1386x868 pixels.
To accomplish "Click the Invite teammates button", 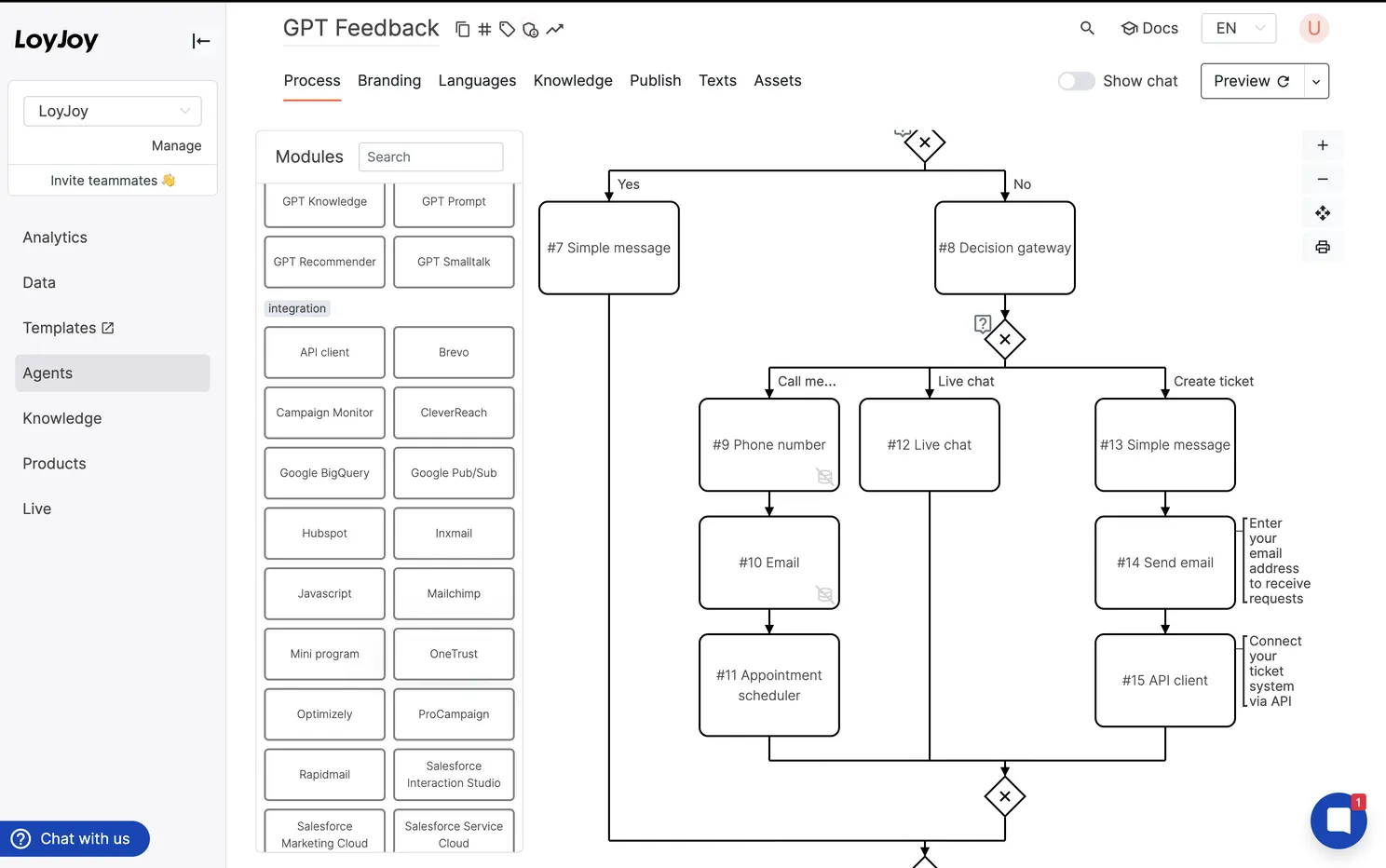I will pyautogui.click(x=112, y=180).
